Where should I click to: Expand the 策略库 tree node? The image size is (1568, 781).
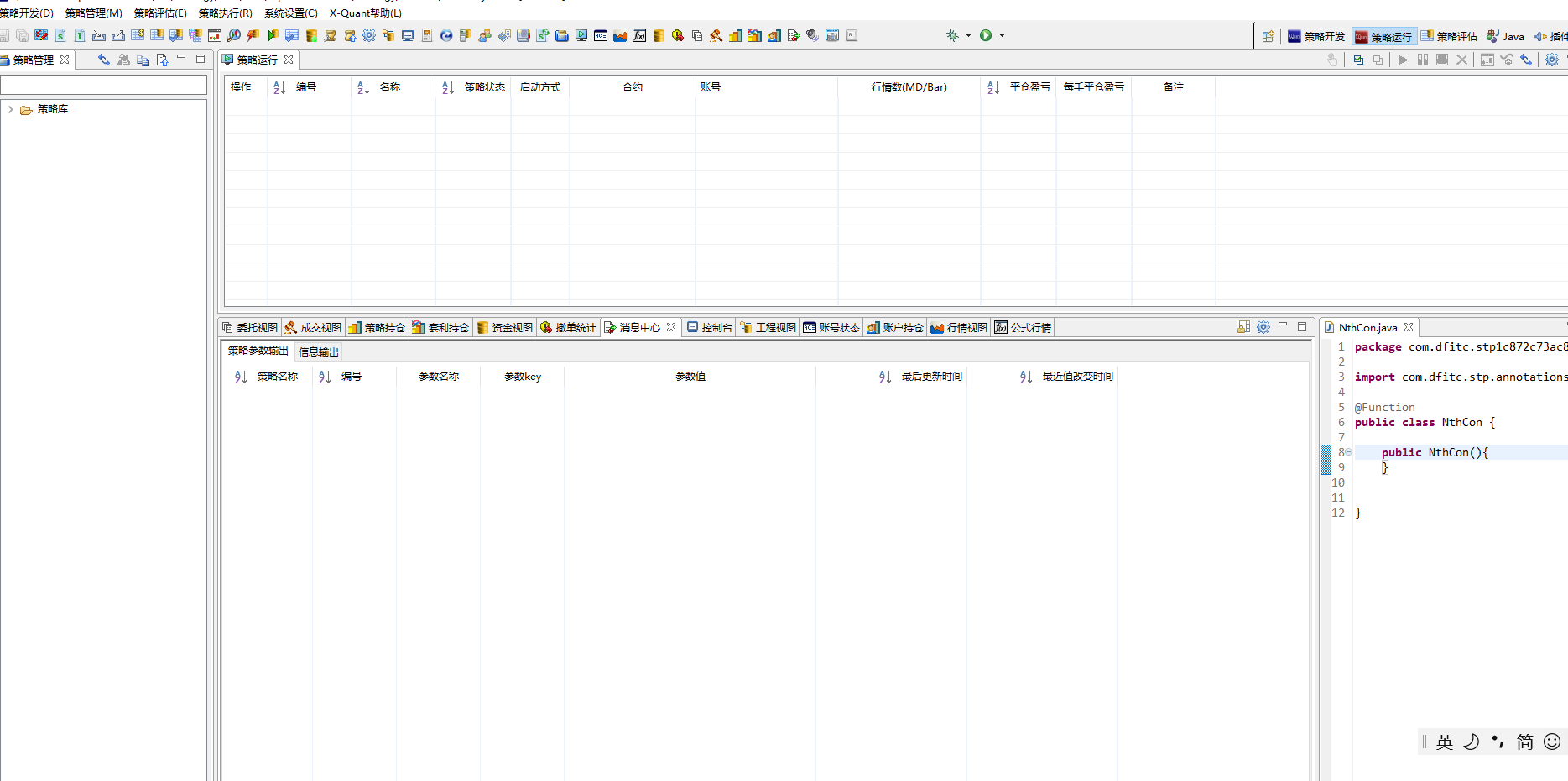10,110
